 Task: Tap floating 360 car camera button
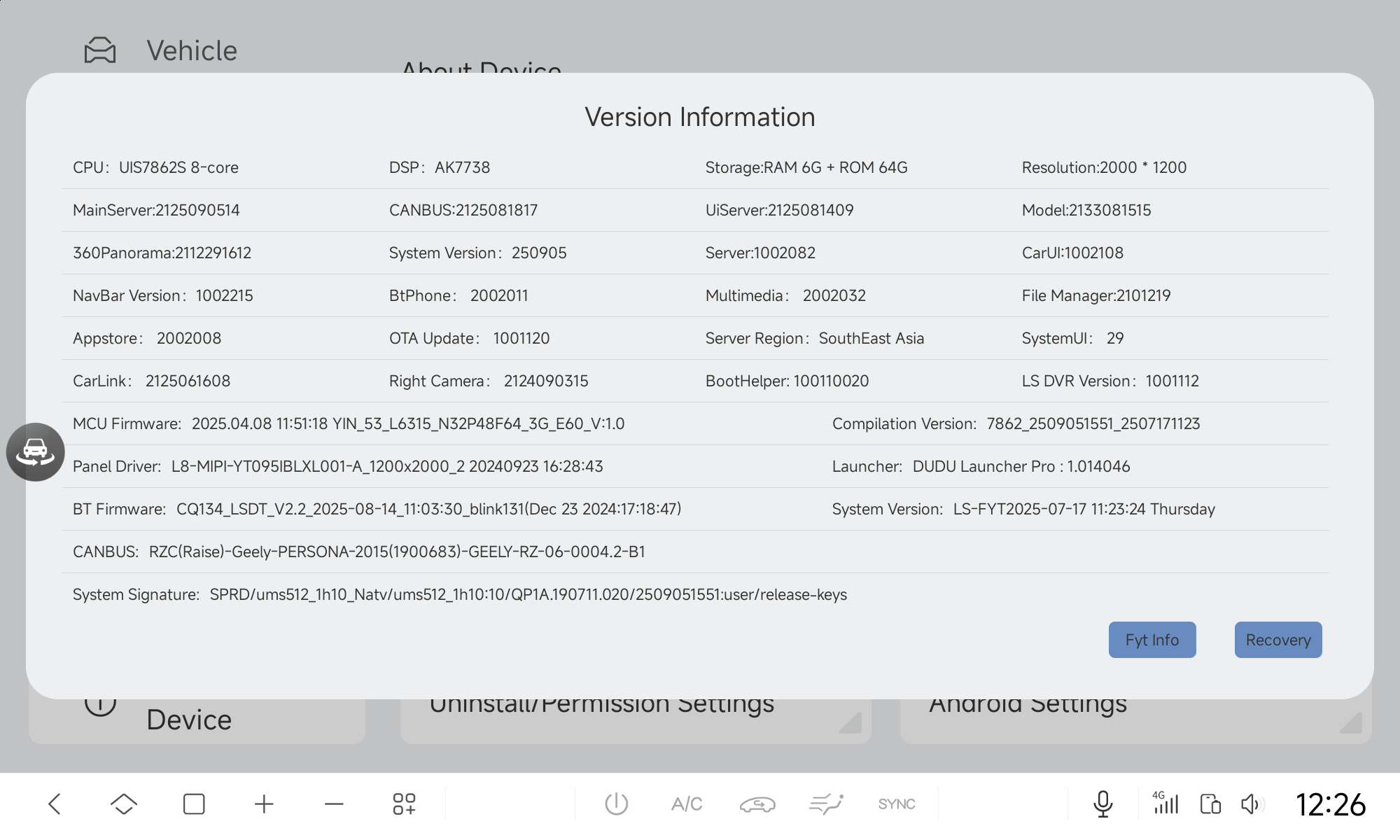(x=36, y=451)
